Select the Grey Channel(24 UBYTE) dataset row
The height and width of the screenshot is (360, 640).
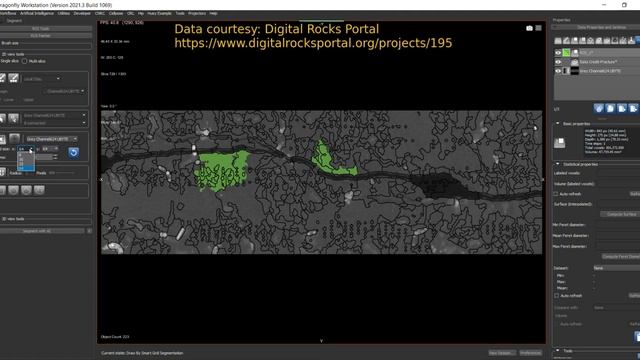(598, 71)
